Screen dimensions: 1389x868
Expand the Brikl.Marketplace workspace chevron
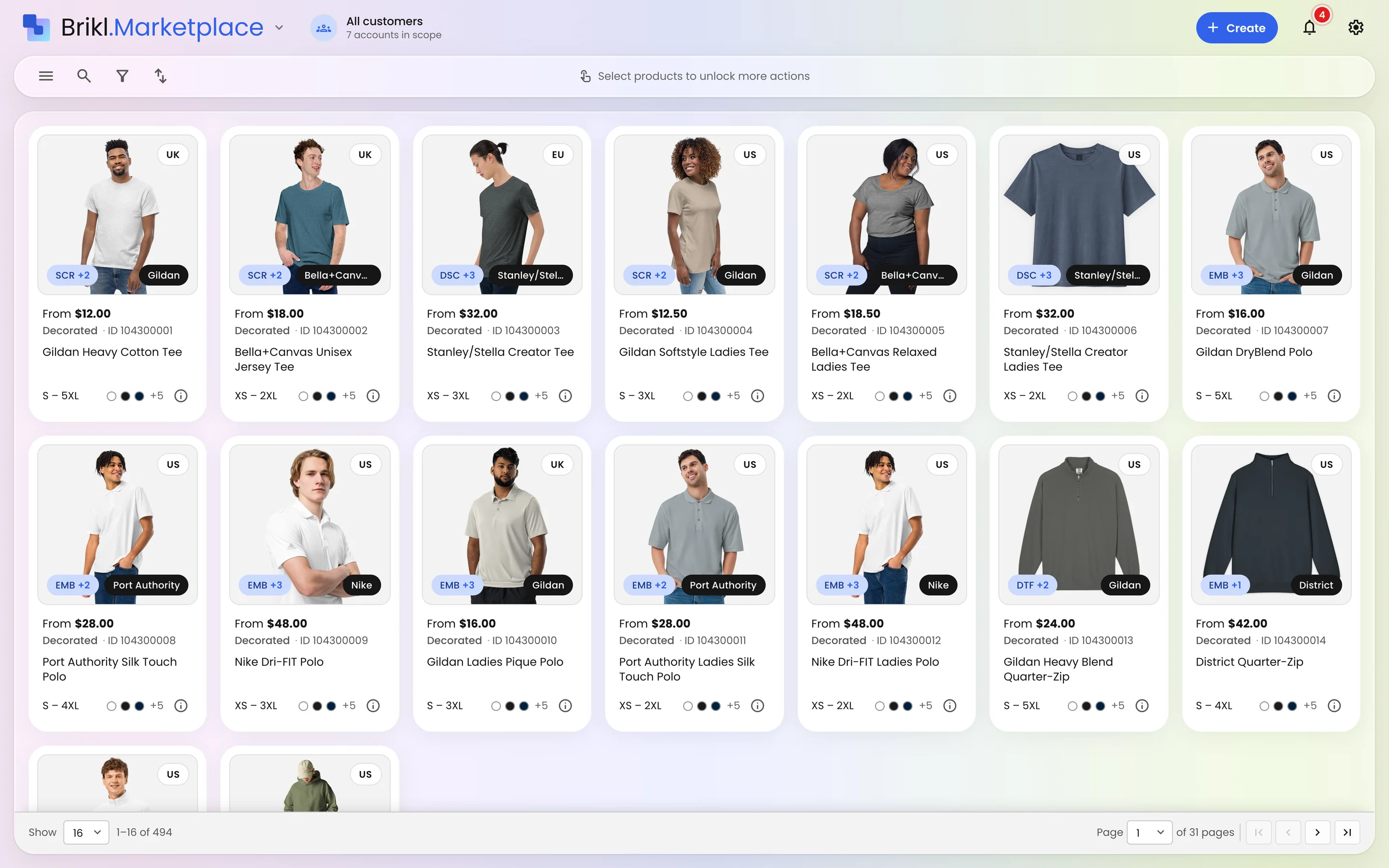(279, 27)
